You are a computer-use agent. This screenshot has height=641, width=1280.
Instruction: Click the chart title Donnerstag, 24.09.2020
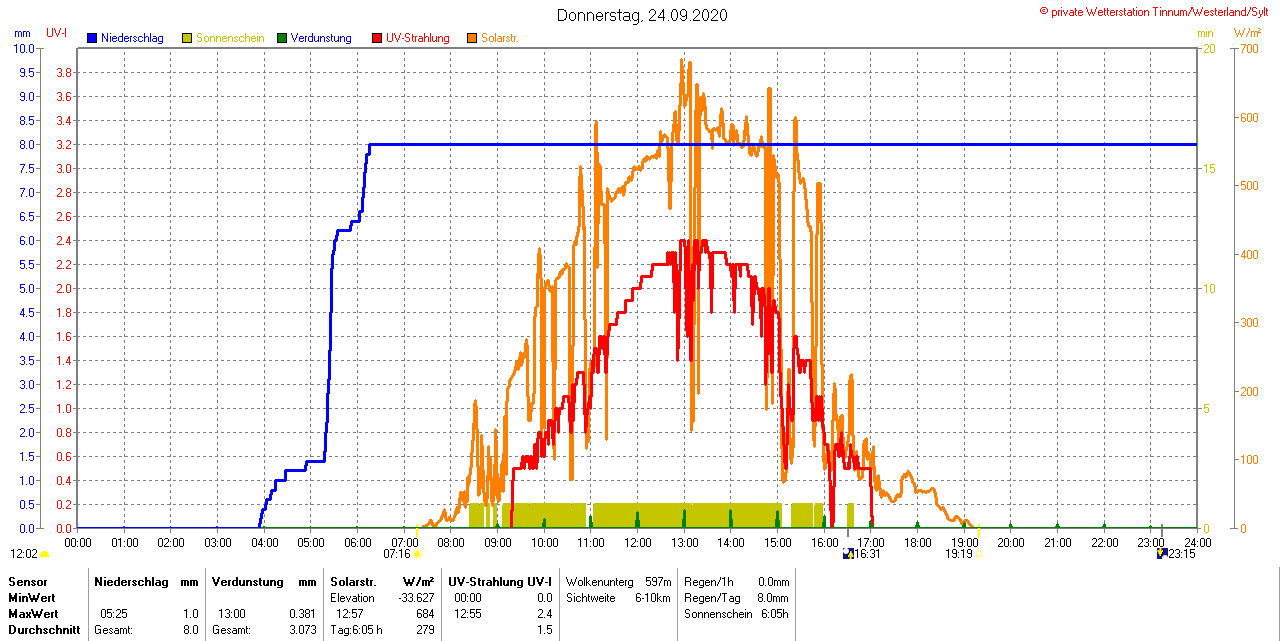pos(642,15)
